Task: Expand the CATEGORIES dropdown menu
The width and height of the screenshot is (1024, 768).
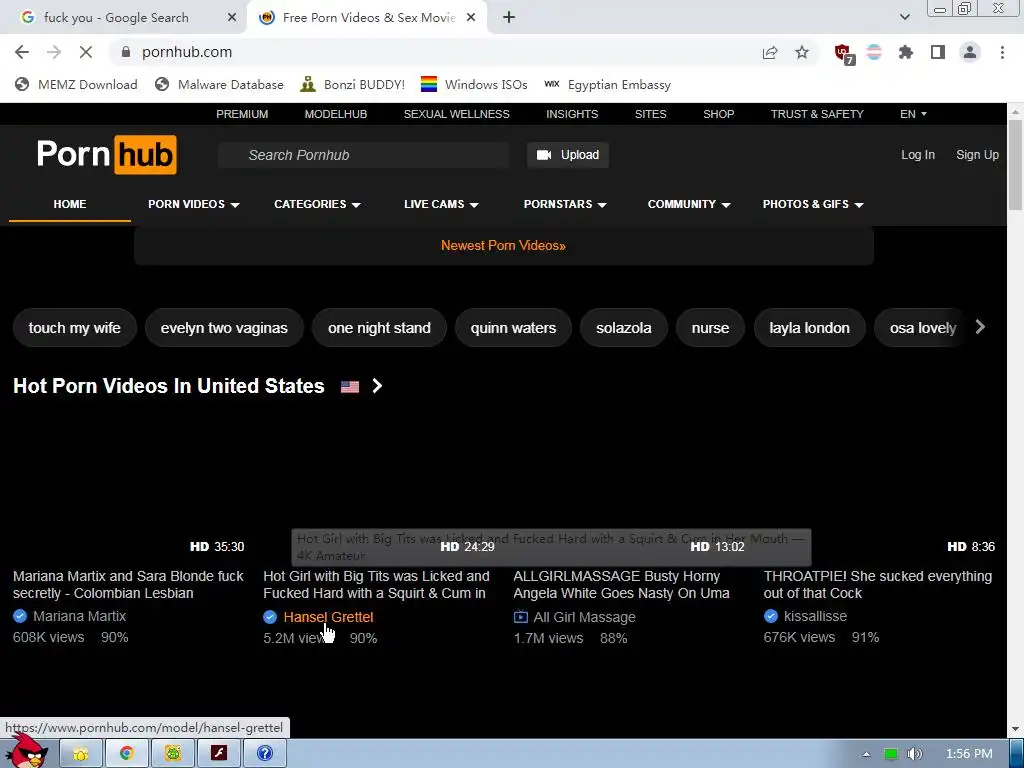Action: click(x=317, y=204)
